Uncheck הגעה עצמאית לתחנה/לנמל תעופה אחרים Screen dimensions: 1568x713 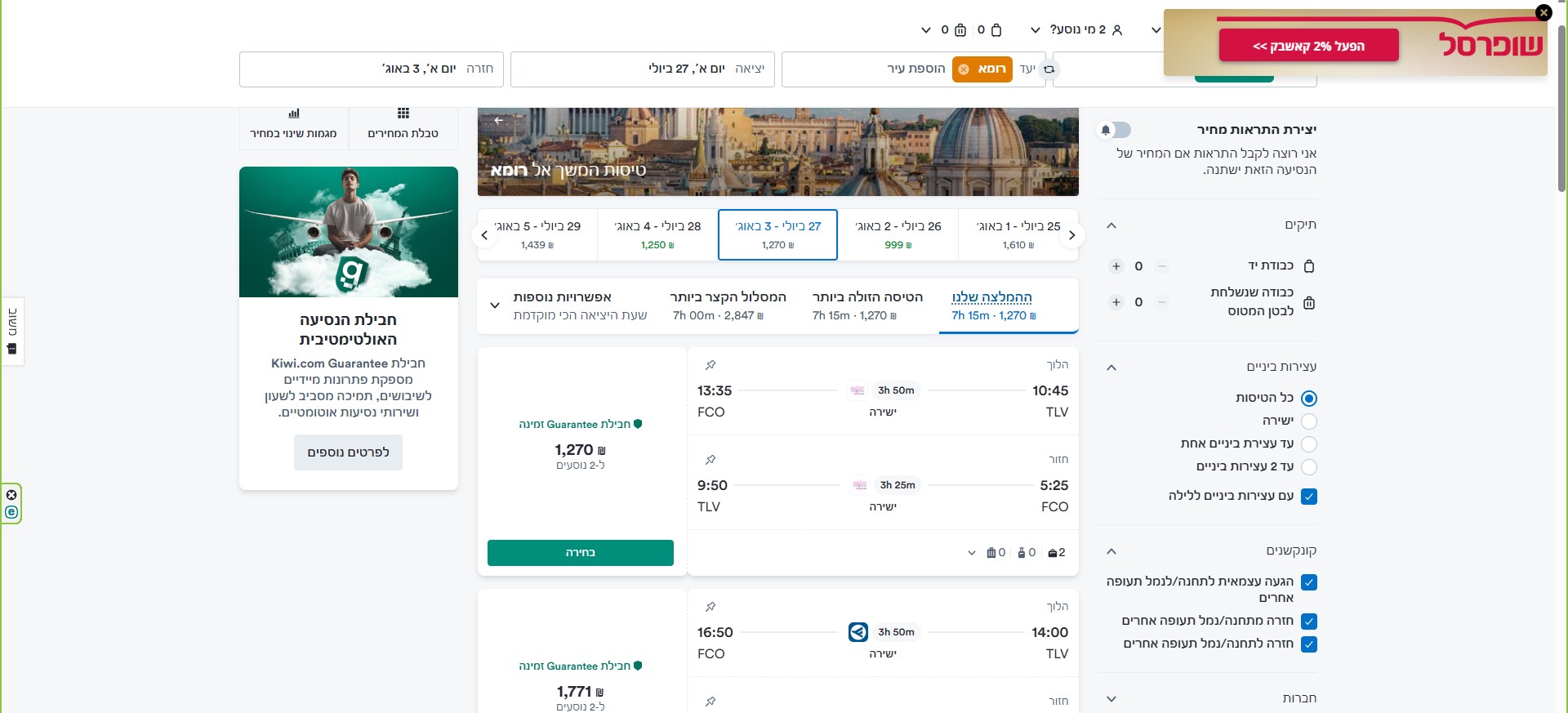tap(1309, 582)
